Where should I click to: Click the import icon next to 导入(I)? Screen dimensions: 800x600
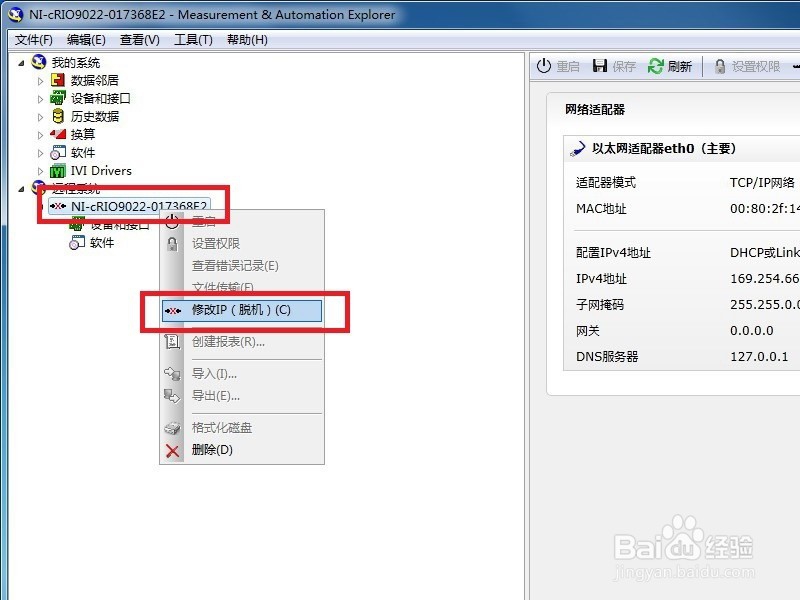[172, 374]
